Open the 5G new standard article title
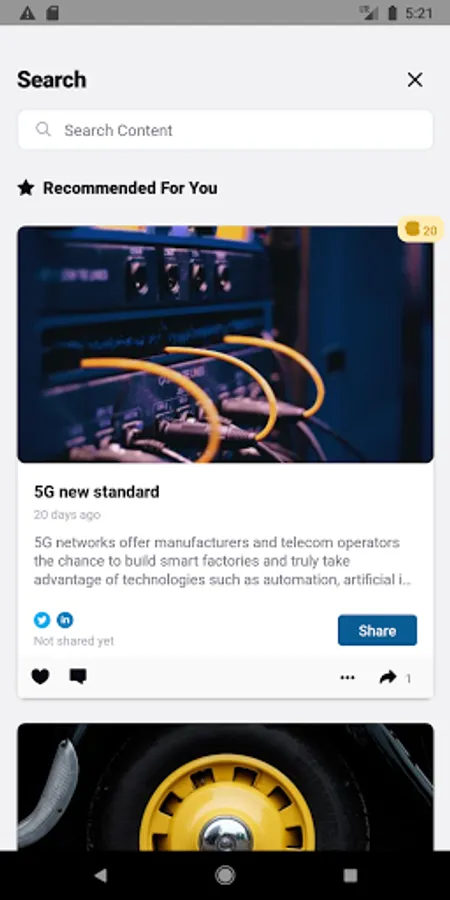450x900 pixels. [96, 492]
